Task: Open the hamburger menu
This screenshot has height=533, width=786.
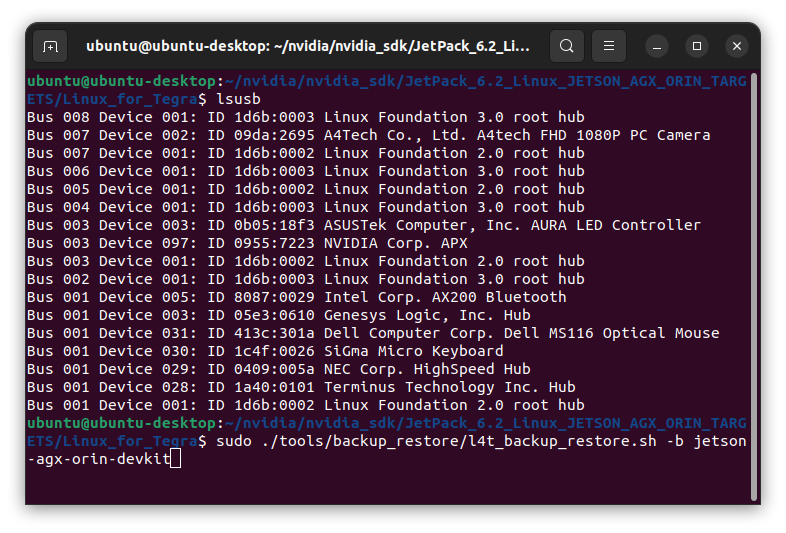Action: click(609, 46)
